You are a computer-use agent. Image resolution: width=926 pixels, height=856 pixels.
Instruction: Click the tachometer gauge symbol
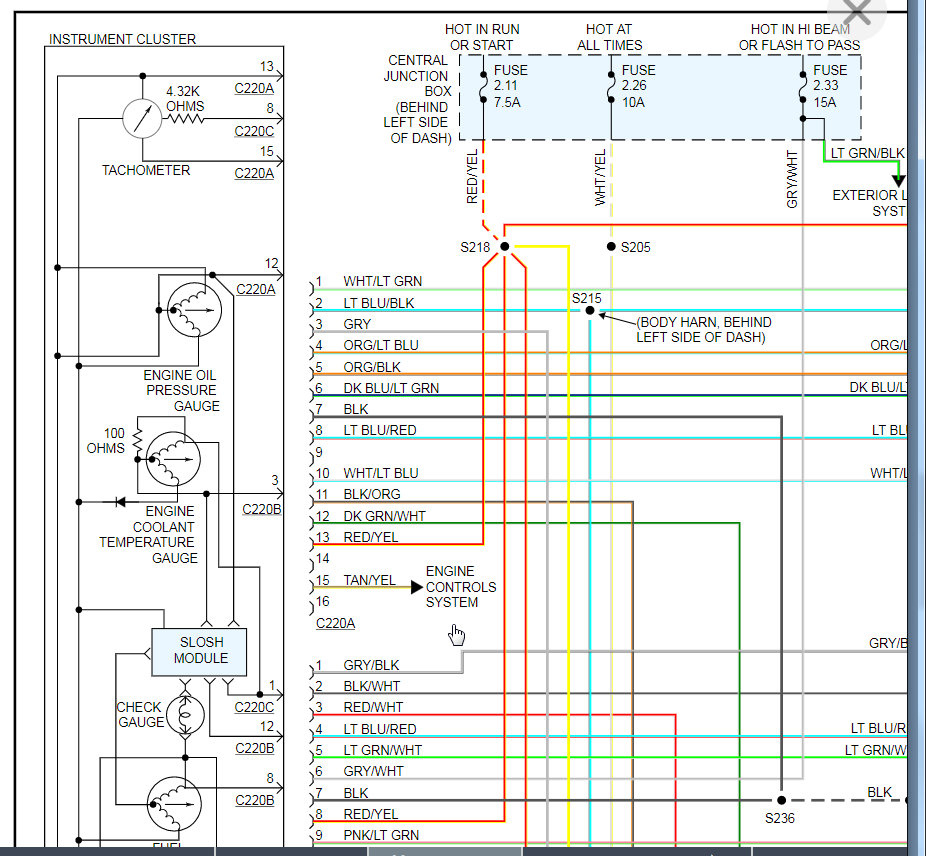pos(142,119)
